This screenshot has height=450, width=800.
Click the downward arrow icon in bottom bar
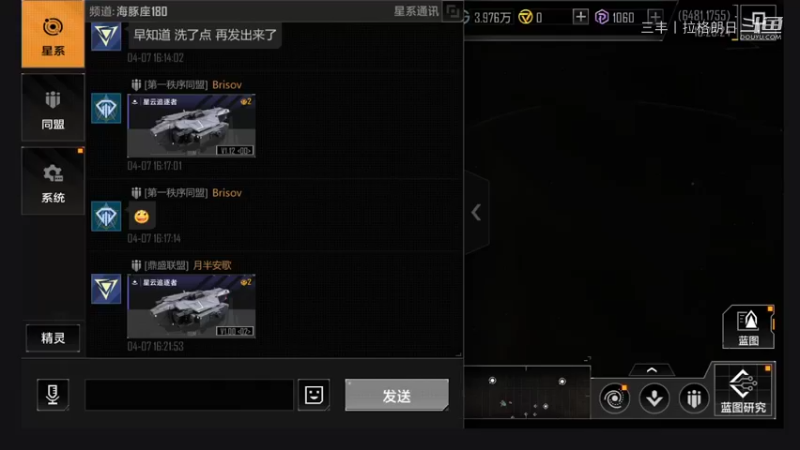click(654, 398)
